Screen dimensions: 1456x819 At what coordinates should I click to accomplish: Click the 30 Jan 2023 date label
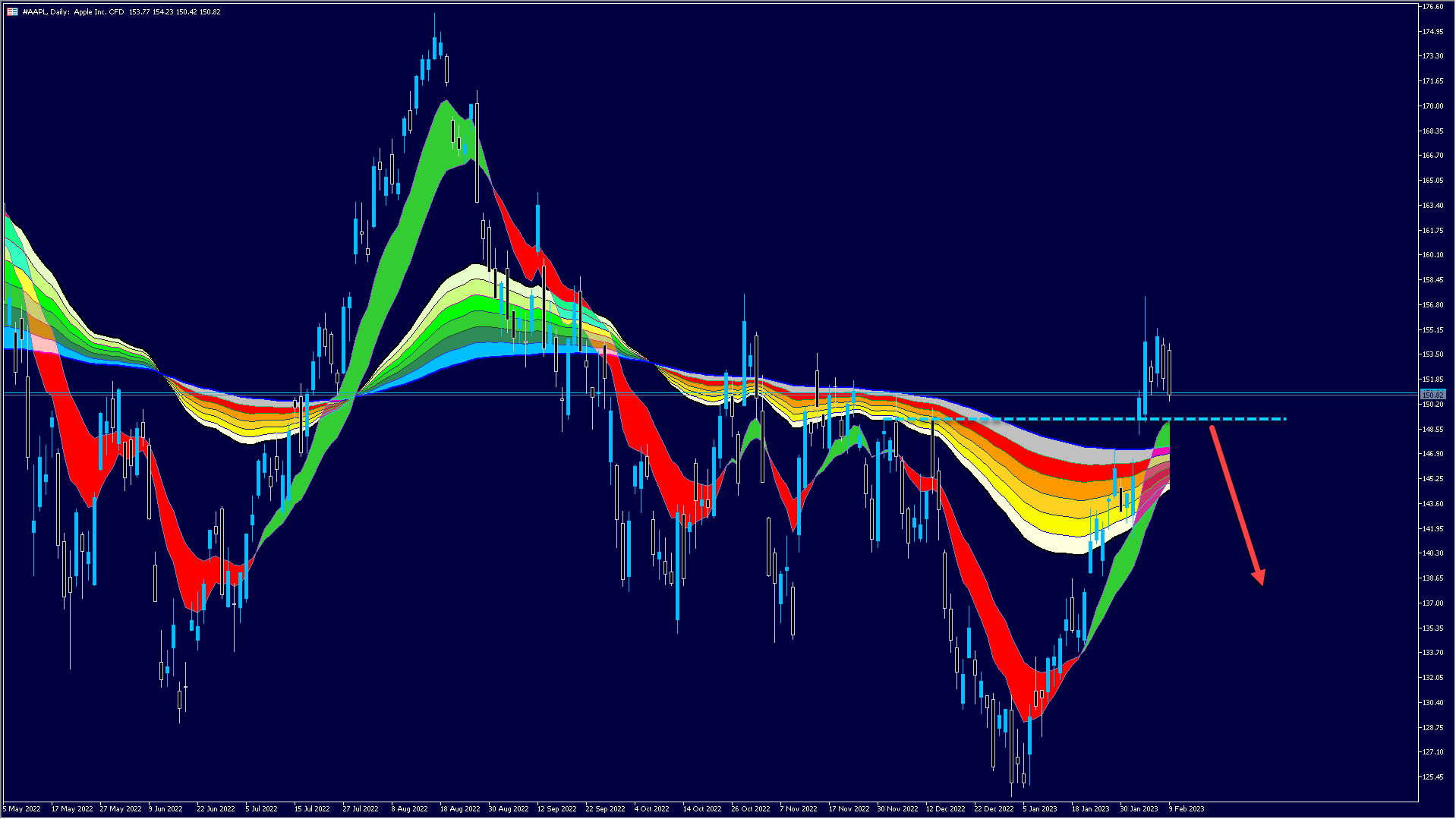[1139, 809]
